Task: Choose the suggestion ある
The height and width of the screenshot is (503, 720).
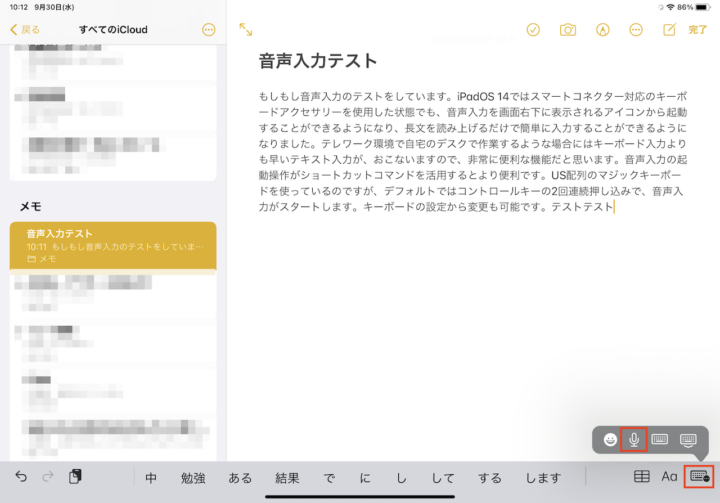Action: pyautogui.click(x=240, y=478)
